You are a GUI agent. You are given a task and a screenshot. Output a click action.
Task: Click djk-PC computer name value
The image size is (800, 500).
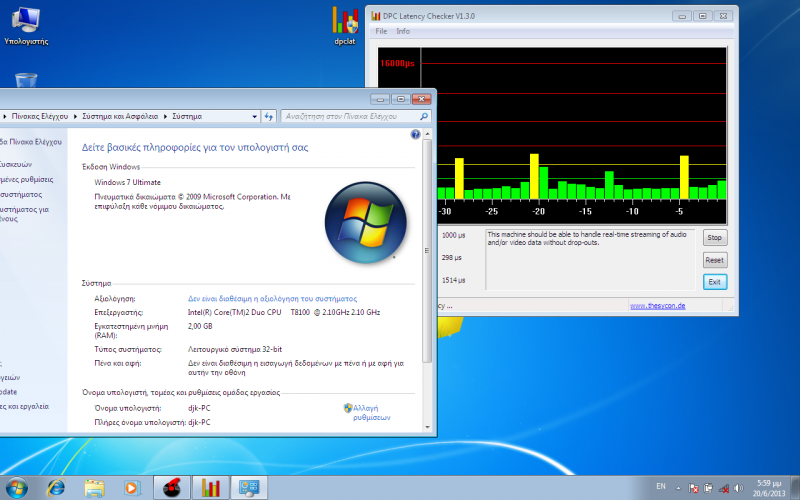pos(199,408)
